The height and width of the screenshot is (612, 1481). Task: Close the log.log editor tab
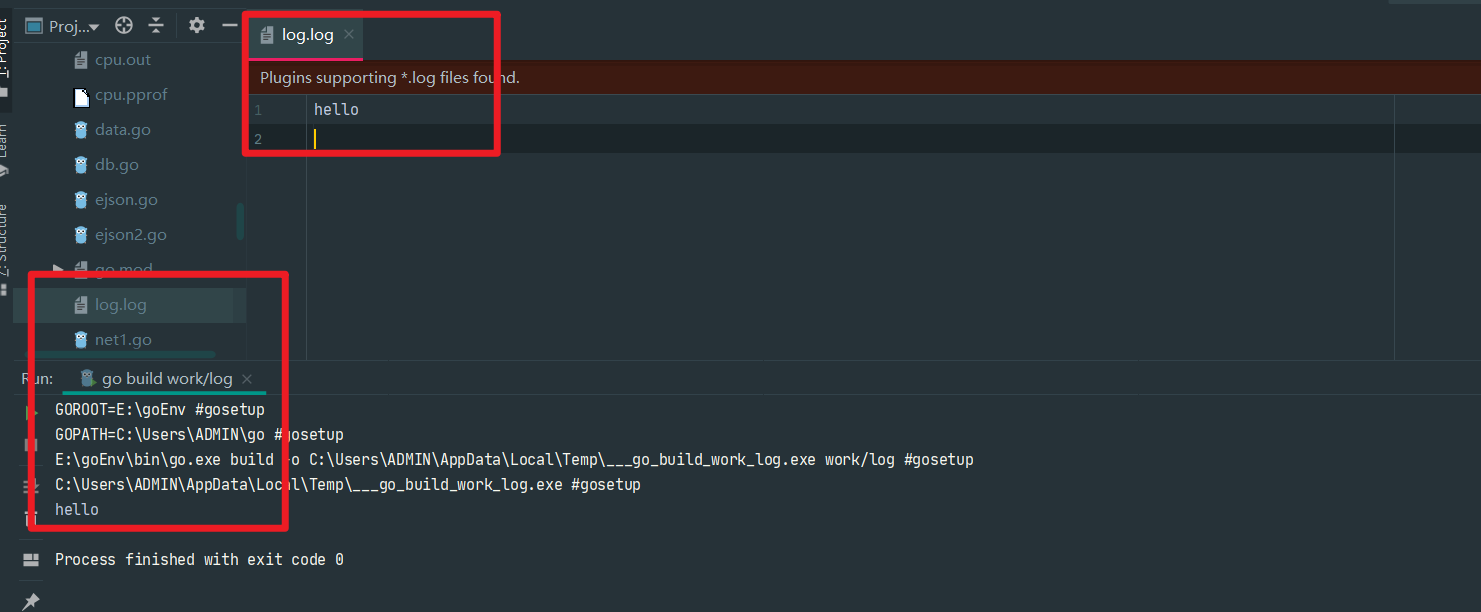(349, 34)
